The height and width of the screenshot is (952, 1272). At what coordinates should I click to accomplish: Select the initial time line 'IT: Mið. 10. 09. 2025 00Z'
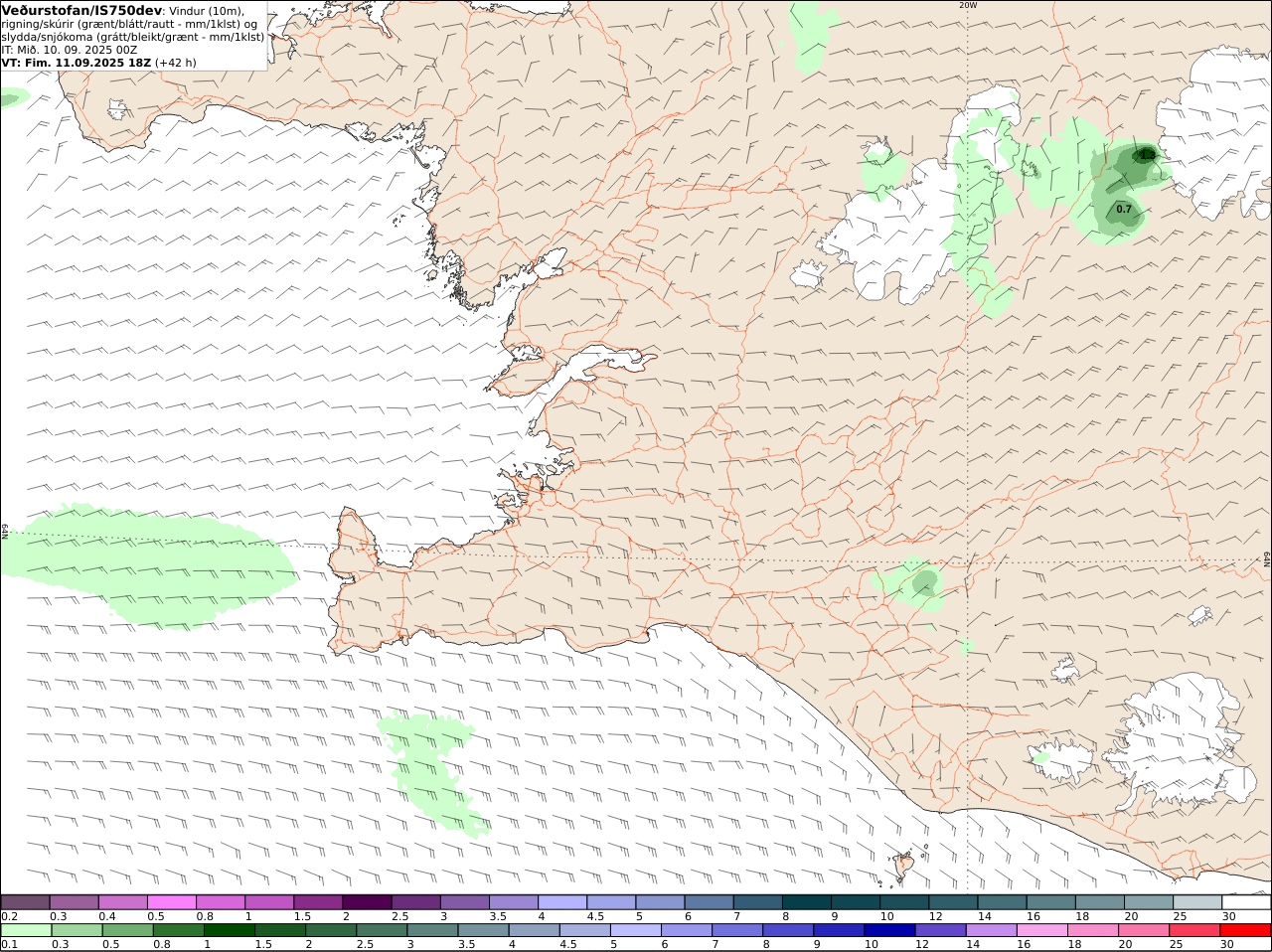(70, 50)
